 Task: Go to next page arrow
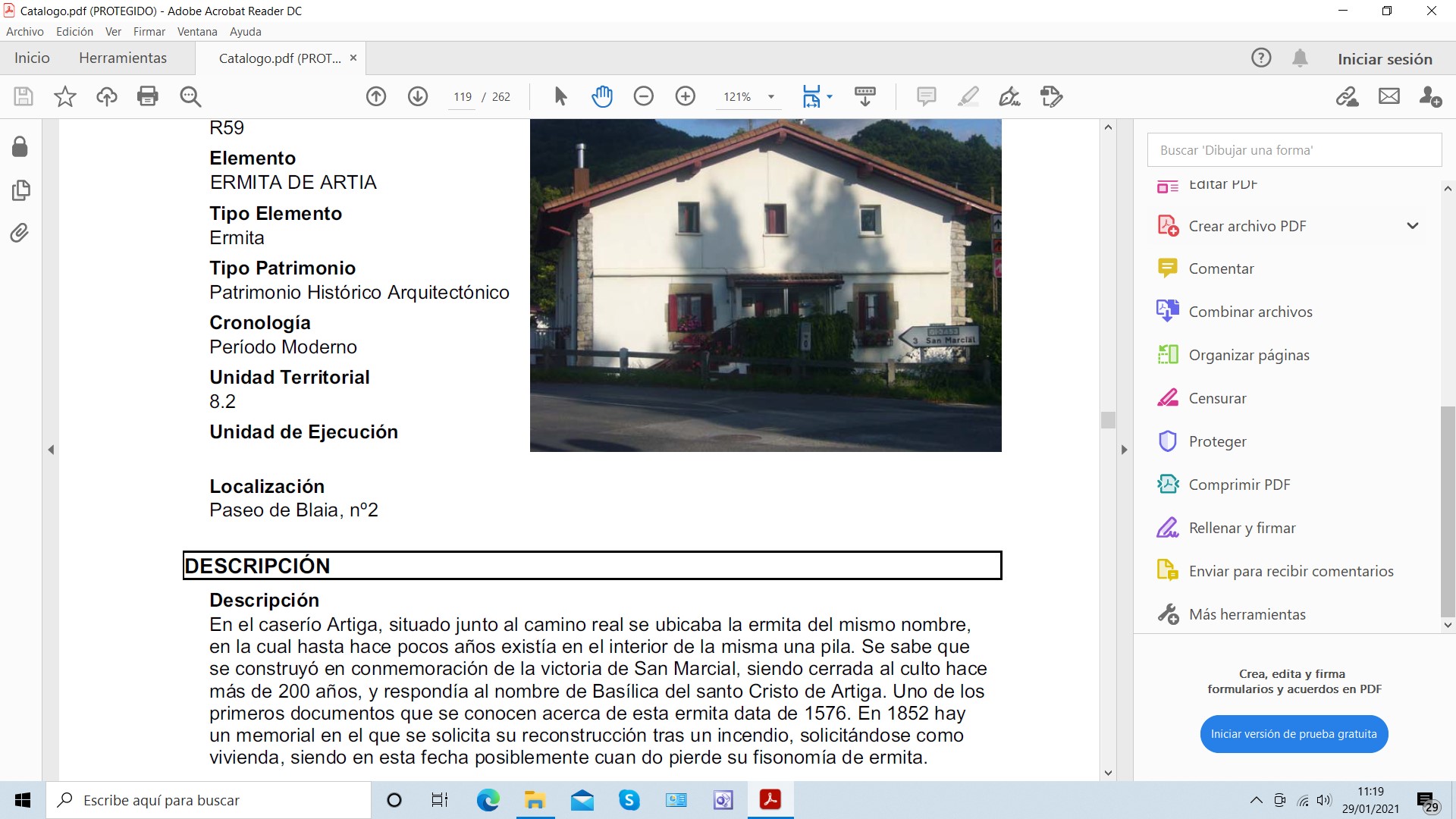pos(418,96)
